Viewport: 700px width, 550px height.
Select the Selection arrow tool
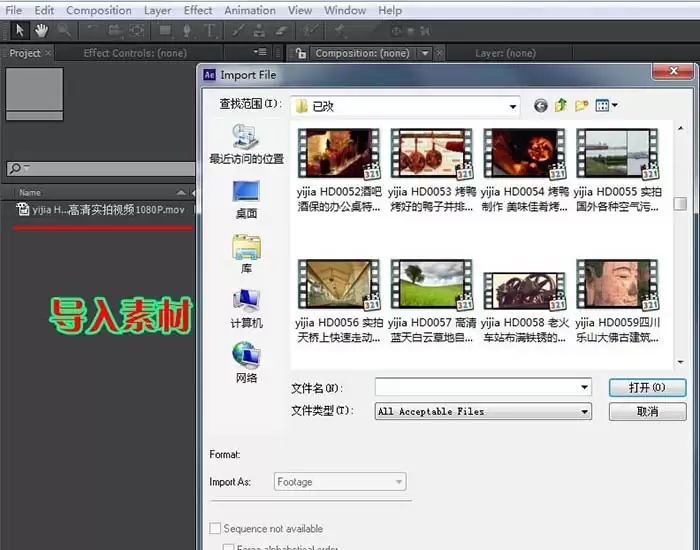pos(19,31)
